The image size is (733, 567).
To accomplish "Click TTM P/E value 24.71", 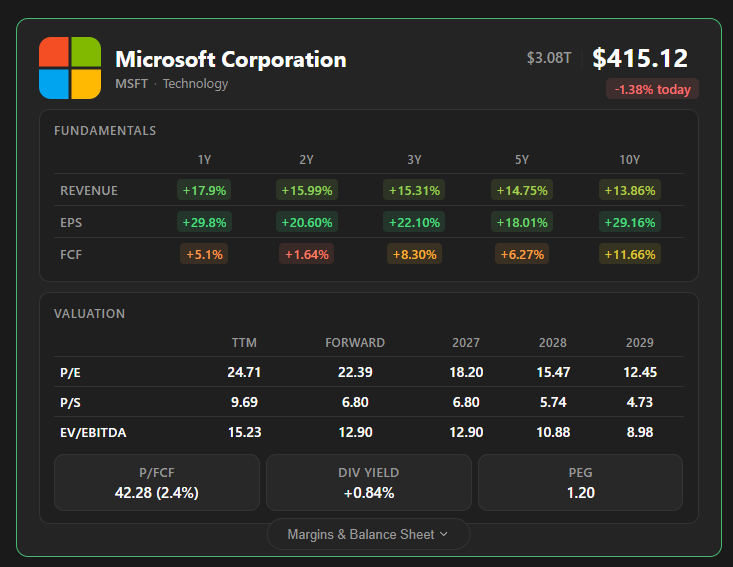I will 244,372.
